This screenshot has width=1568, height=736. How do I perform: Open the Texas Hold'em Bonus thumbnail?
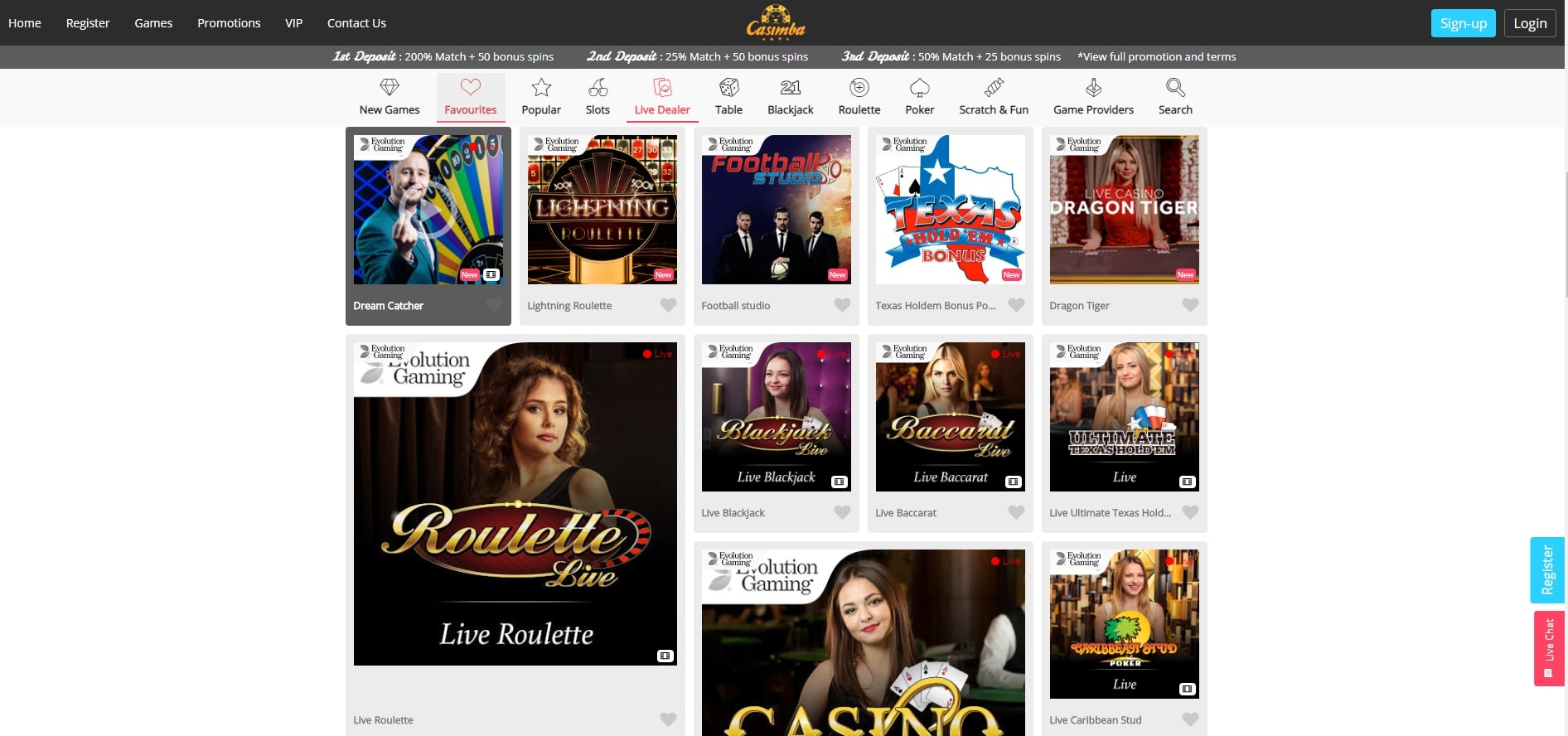[951, 210]
